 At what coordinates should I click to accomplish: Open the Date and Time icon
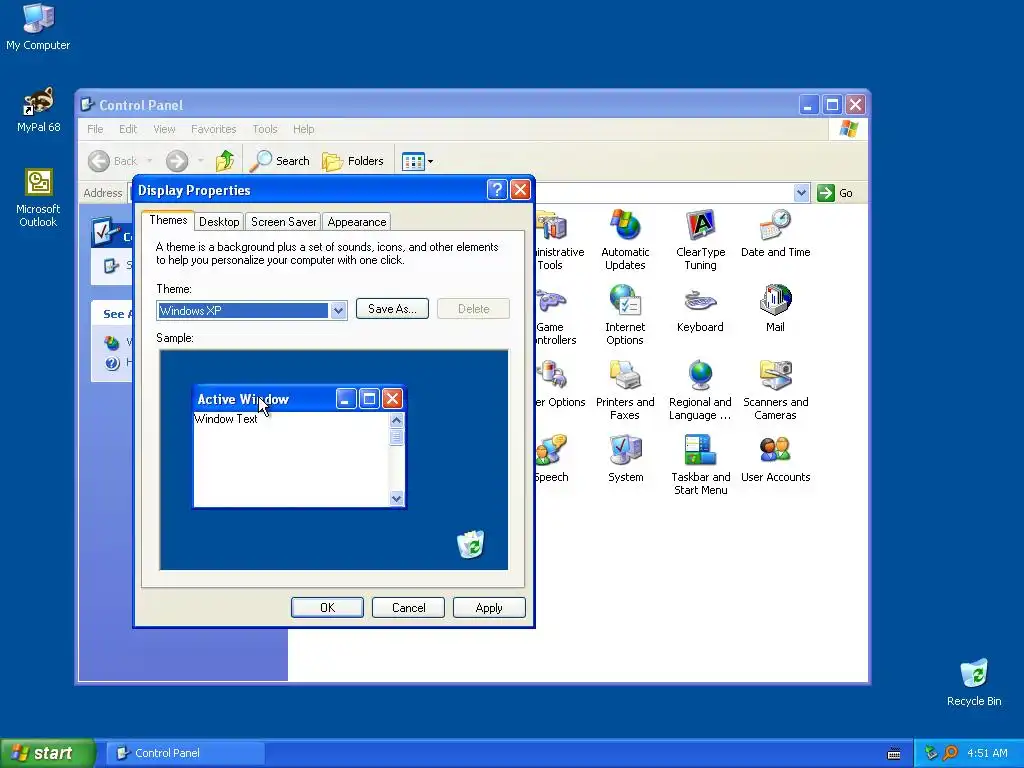[x=775, y=233]
